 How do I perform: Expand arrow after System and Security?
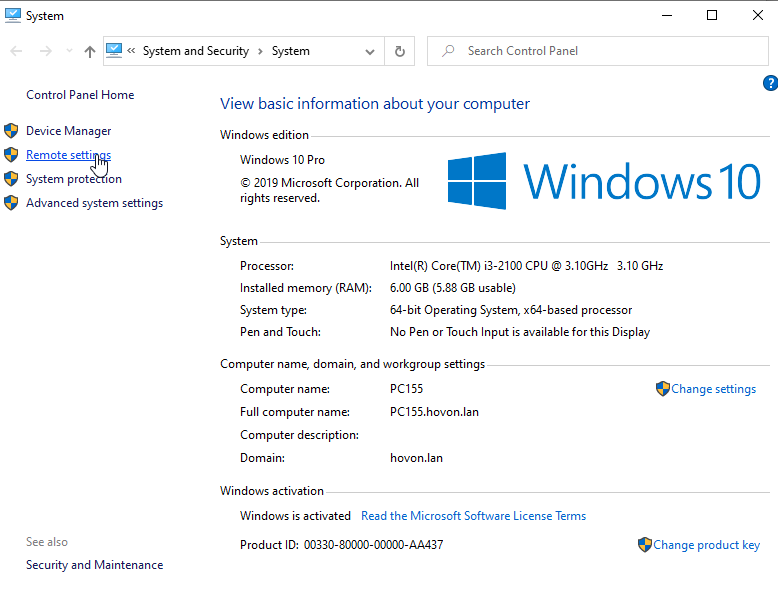coord(260,52)
